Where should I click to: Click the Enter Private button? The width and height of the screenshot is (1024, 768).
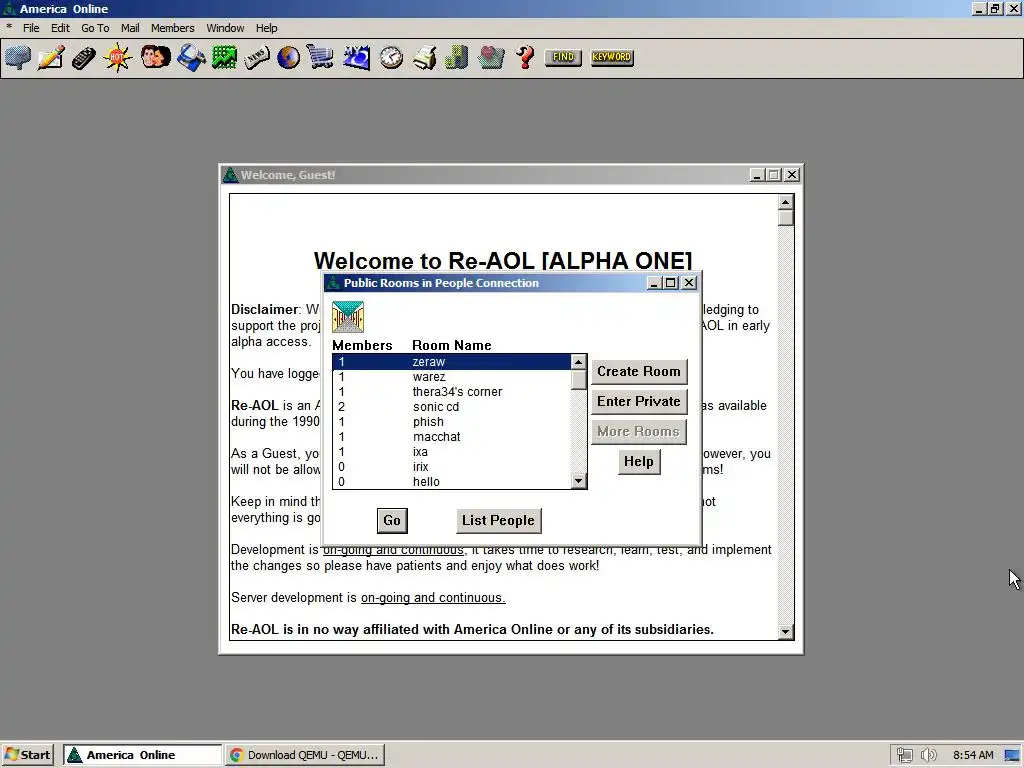(639, 401)
